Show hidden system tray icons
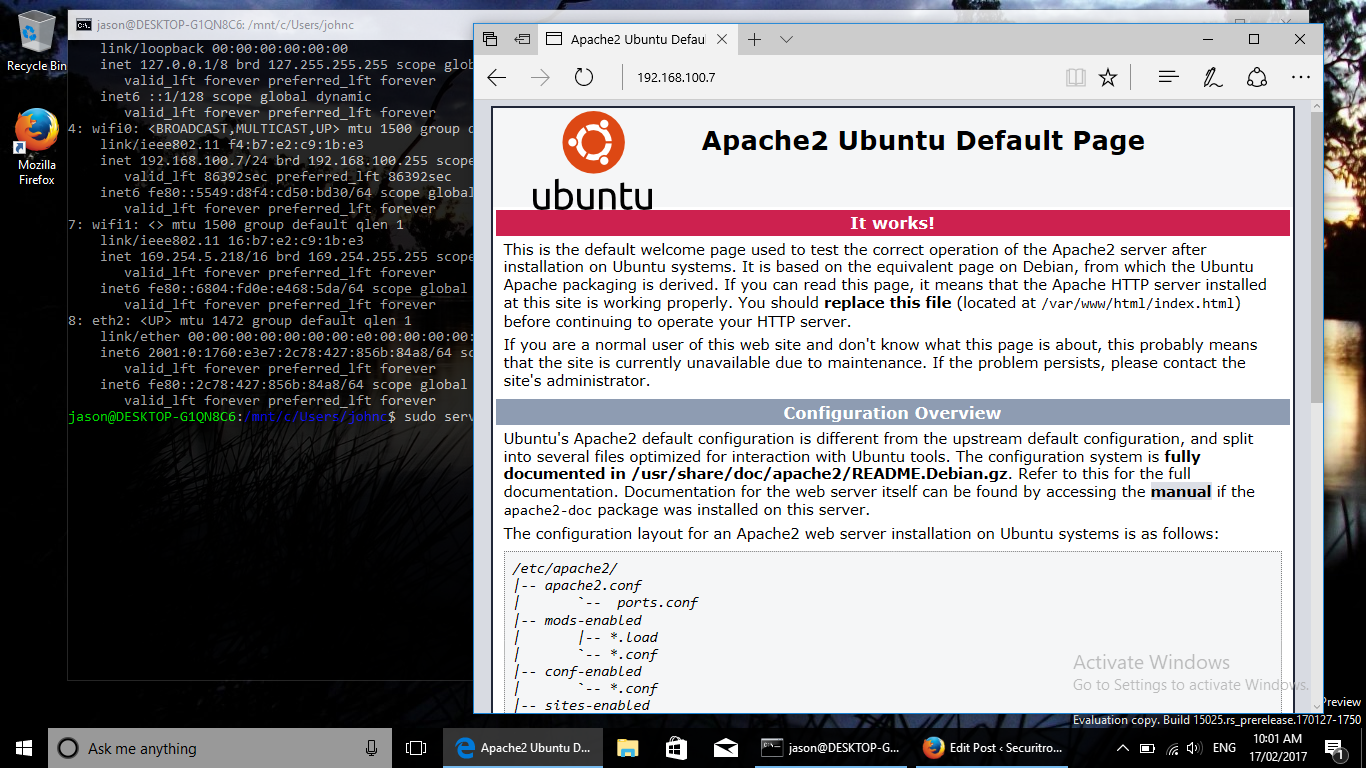Image resolution: width=1366 pixels, height=768 pixels. coord(1123,748)
